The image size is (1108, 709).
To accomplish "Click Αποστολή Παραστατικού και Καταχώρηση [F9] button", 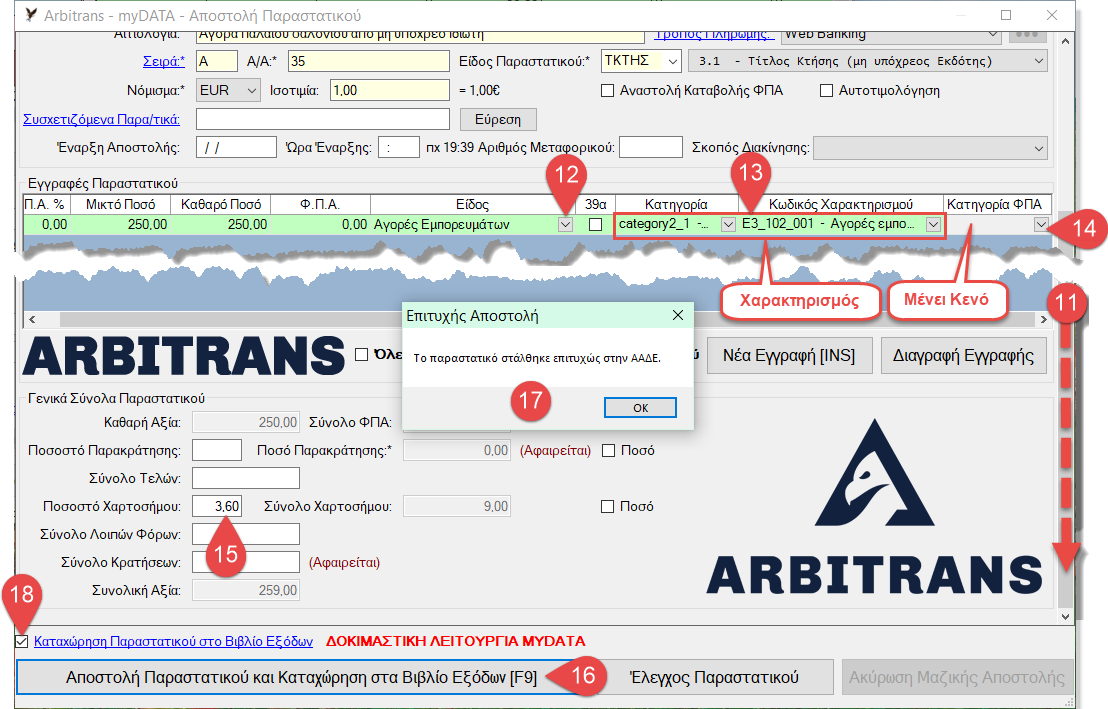I will tap(302, 677).
